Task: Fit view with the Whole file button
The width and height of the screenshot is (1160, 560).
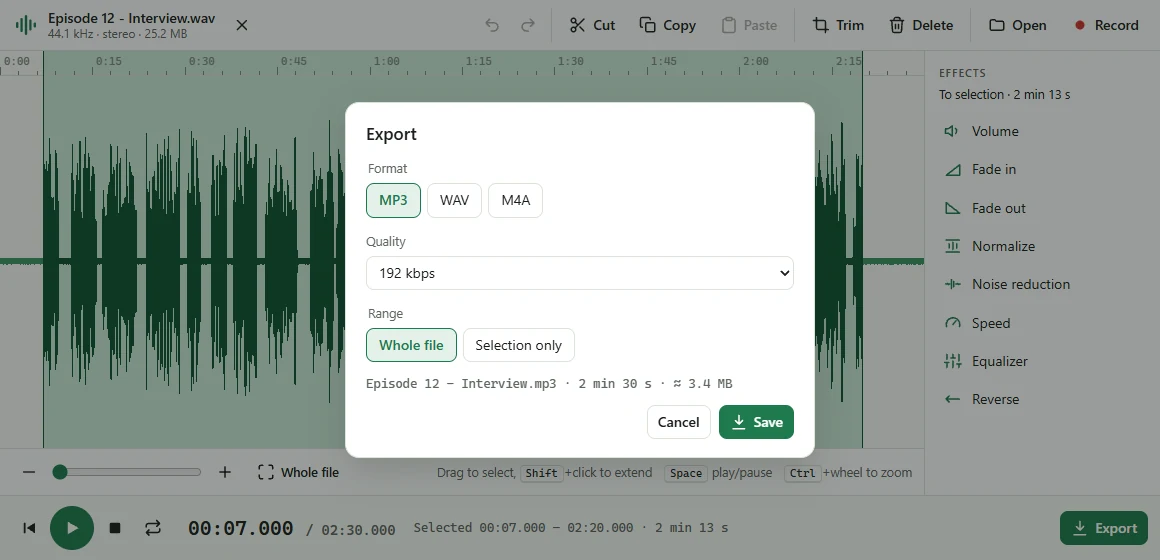Action: click(x=298, y=472)
